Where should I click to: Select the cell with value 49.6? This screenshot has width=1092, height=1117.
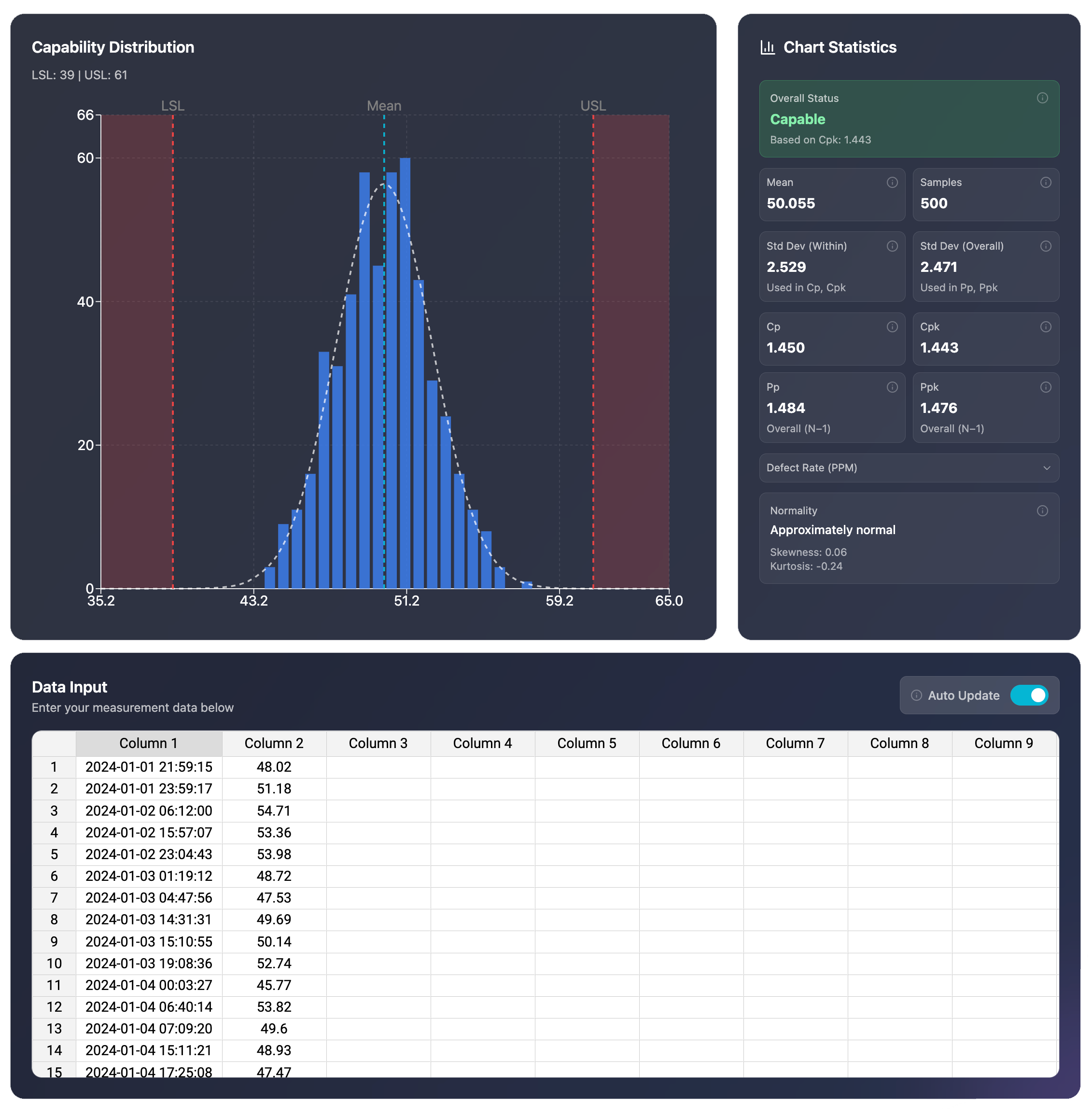(274, 1029)
